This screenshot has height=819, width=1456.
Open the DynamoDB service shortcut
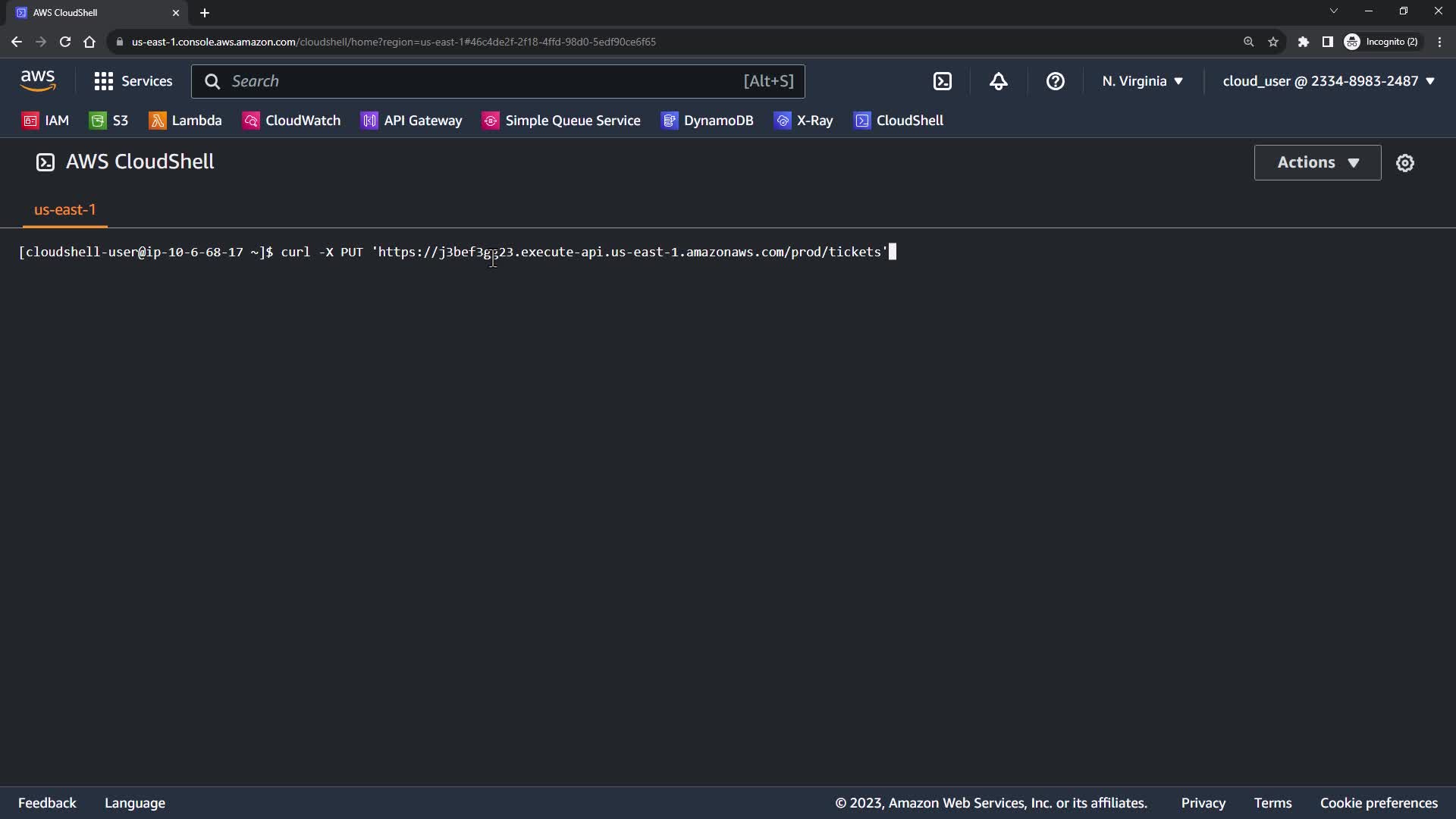coord(708,121)
